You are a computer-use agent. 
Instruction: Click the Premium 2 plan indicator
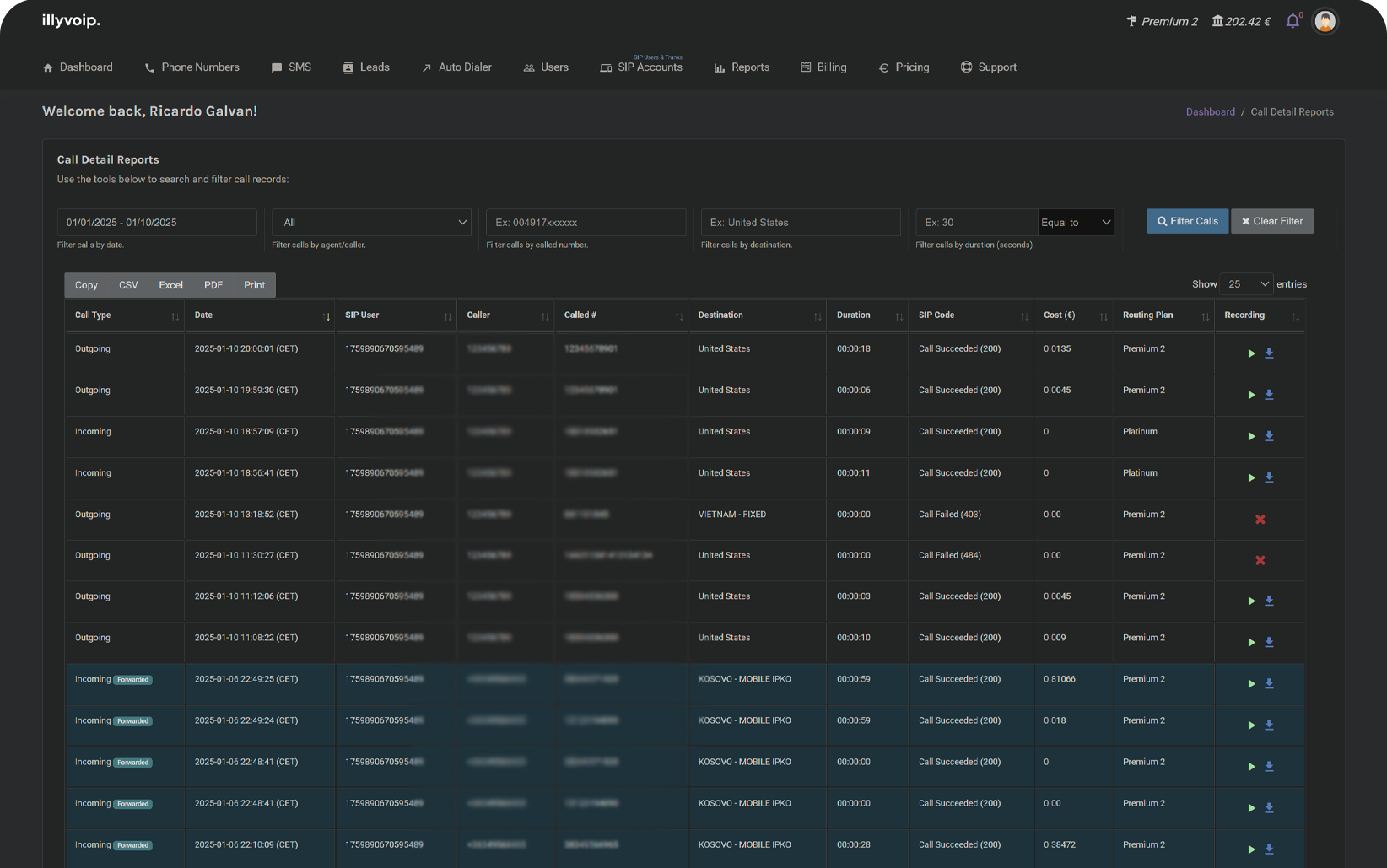tap(1162, 21)
